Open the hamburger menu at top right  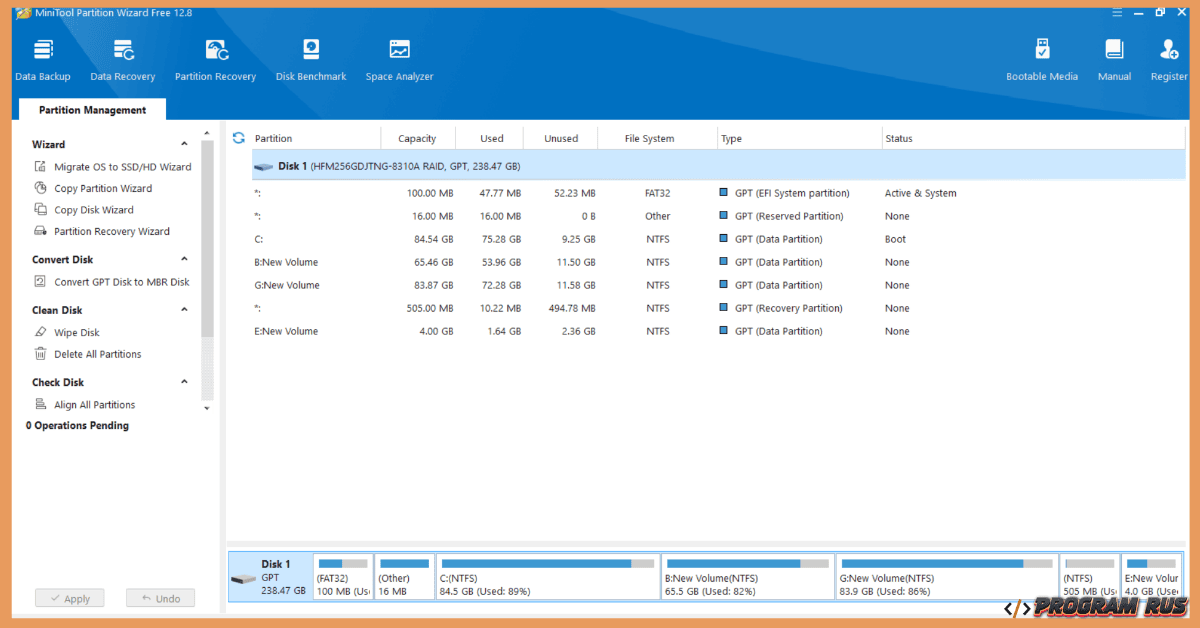tap(1117, 12)
